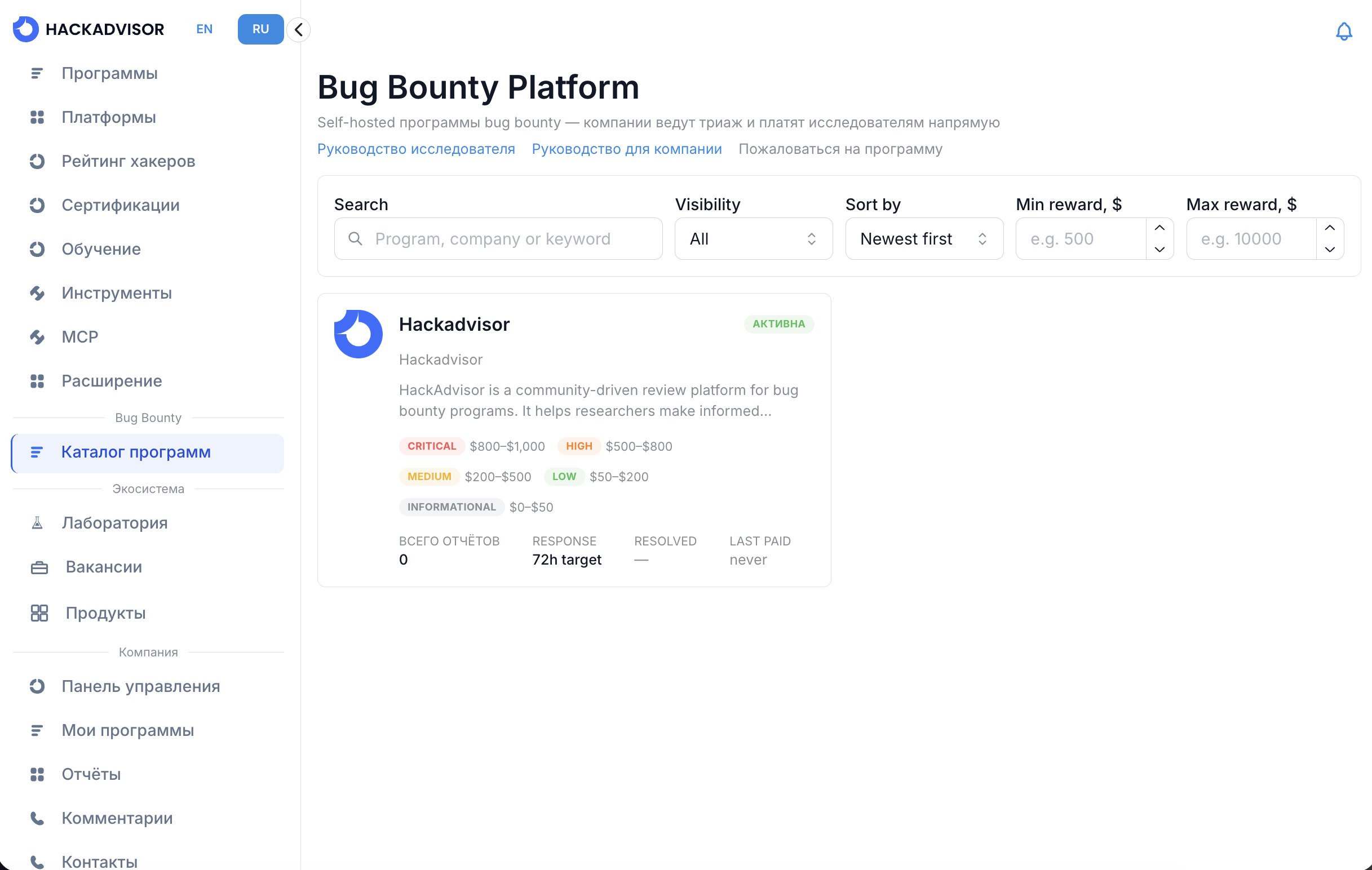Screen dimensions: 1372x870
Task: Increase the Min reward value with the up arrow
Action: (x=1159, y=228)
